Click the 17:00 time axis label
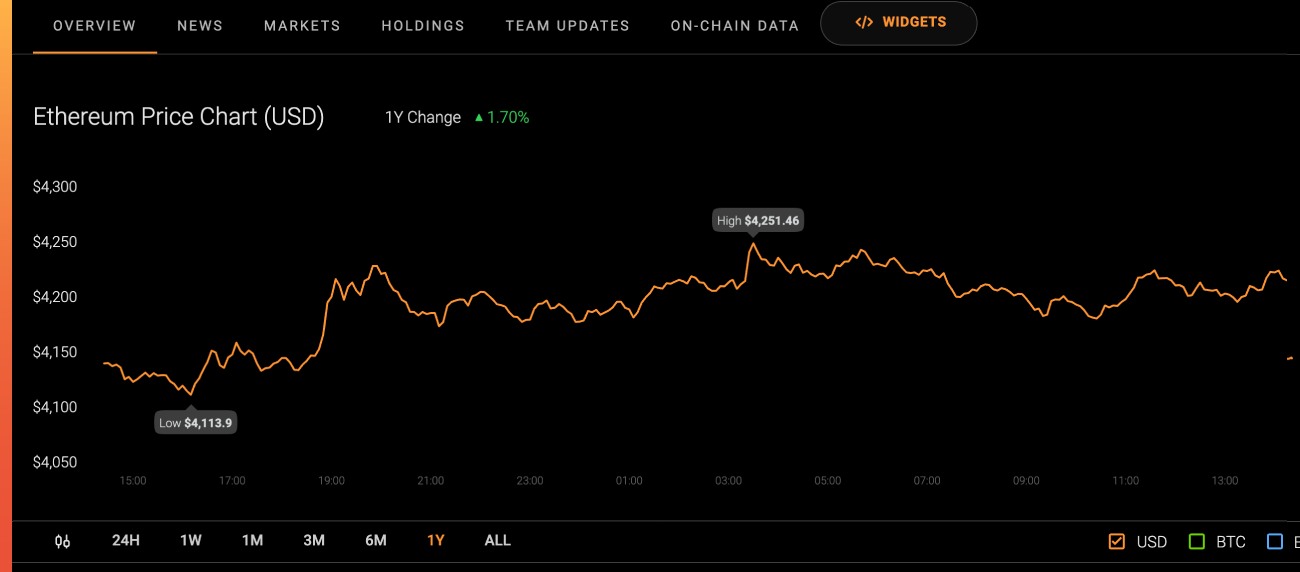1300x572 pixels. coord(232,481)
